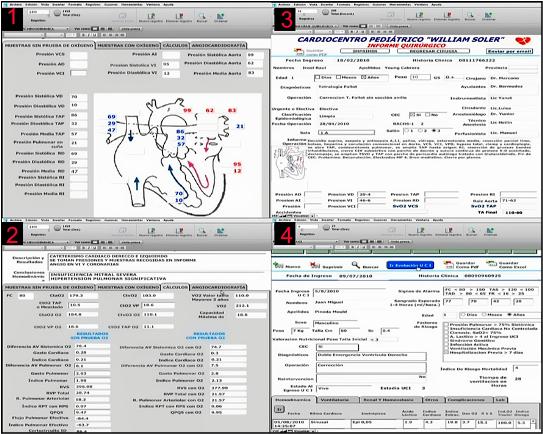Click the Ir button under Hemodinamia tab

(x=279, y=409)
